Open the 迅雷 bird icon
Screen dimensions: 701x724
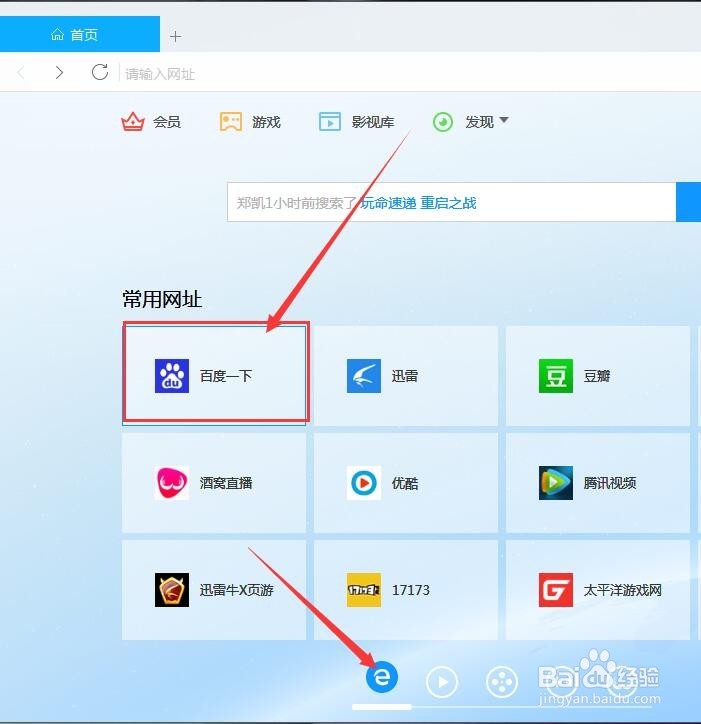tap(364, 376)
